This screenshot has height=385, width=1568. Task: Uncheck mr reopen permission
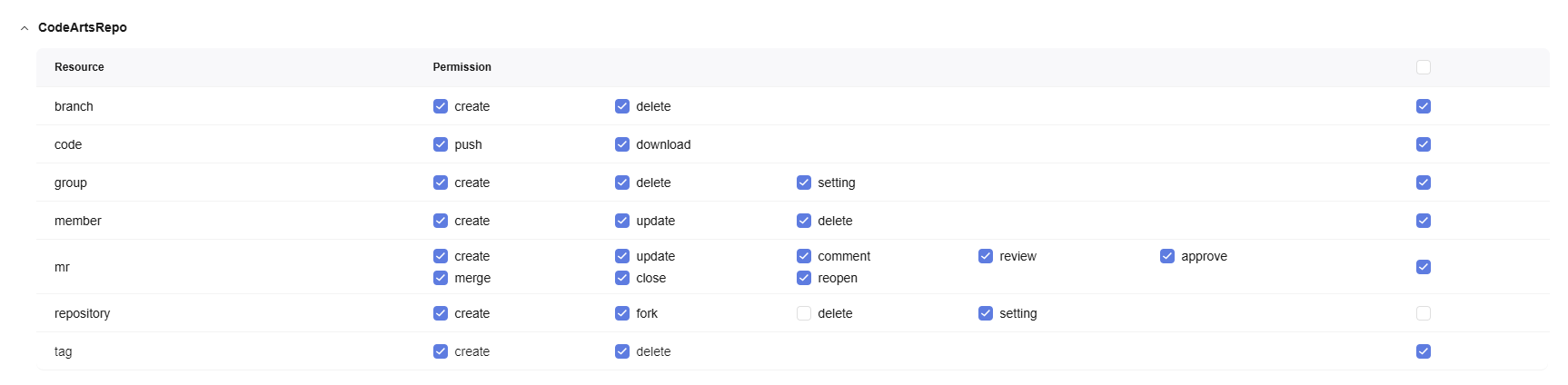(x=804, y=278)
